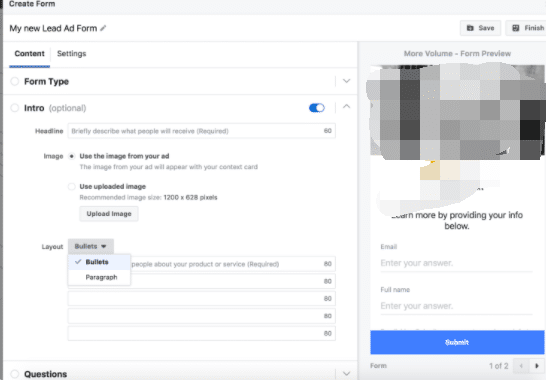This screenshot has width=546, height=380.
Task: Expand the Questions section chevron
Action: (346, 373)
